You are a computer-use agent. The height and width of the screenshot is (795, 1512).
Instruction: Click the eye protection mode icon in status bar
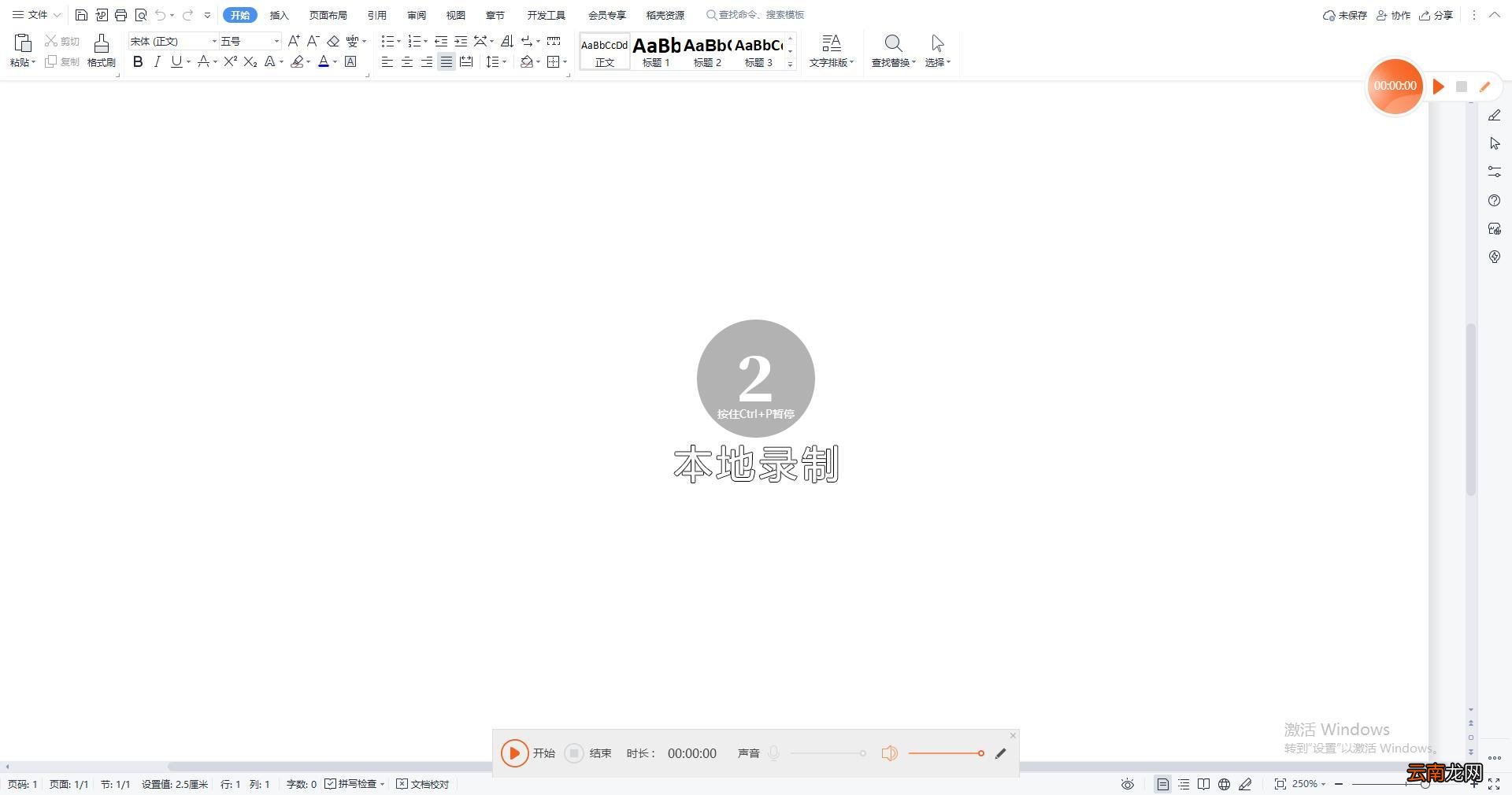pyautogui.click(x=1128, y=784)
